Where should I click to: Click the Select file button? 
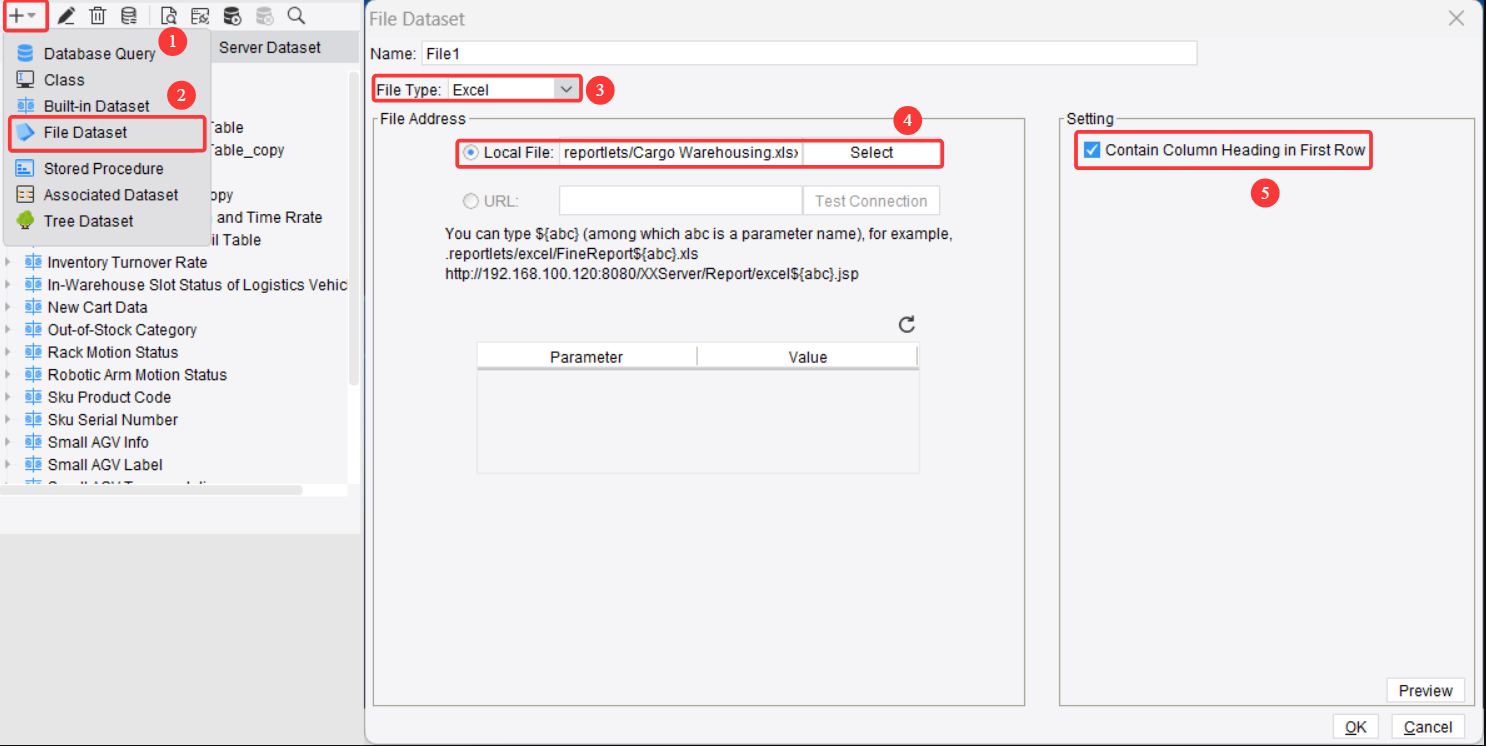[872, 153]
